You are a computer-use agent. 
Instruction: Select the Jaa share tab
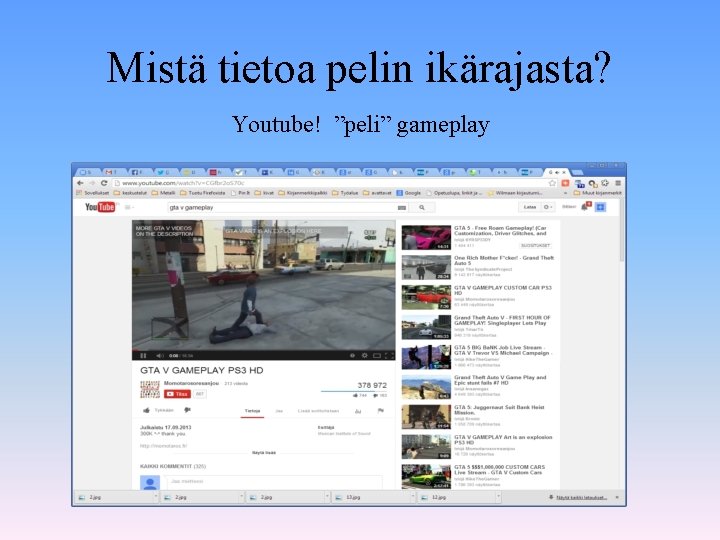(279, 411)
